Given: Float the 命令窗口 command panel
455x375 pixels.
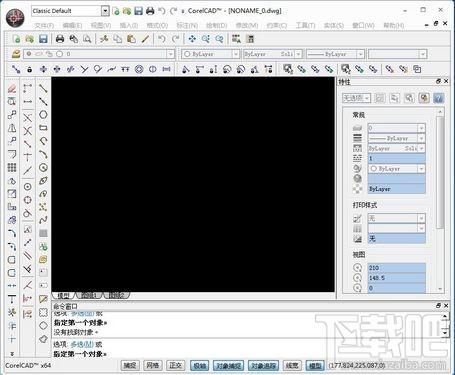Looking at the screenshot, I should (438, 305).
